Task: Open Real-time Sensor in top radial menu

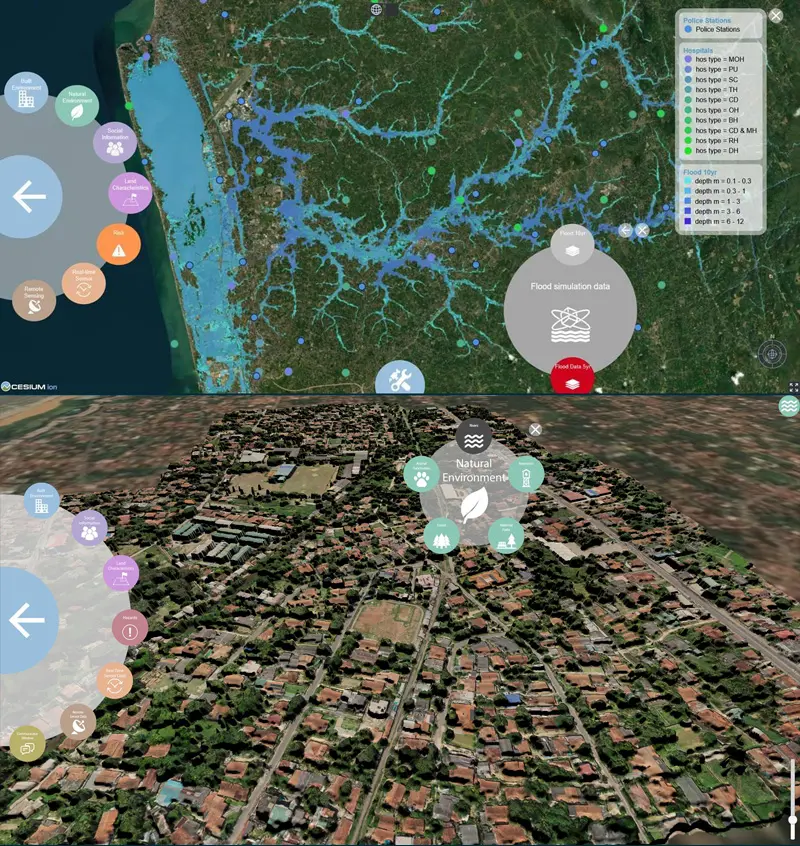Action: (84, 282)
